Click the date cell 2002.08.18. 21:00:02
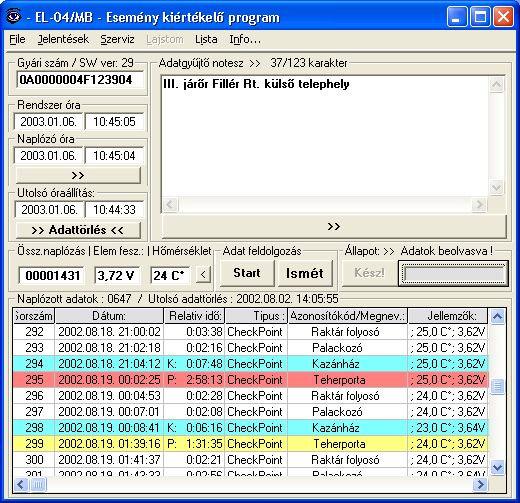This screenshot has width=520, height=503. point(109,332)
